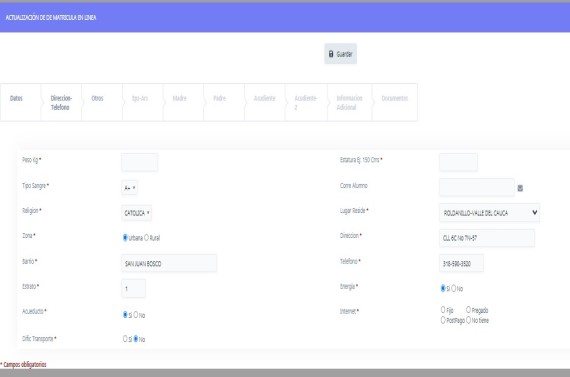Click the Guardar button
The height and width of the screenshot is (377, 570).
point(340,54)
